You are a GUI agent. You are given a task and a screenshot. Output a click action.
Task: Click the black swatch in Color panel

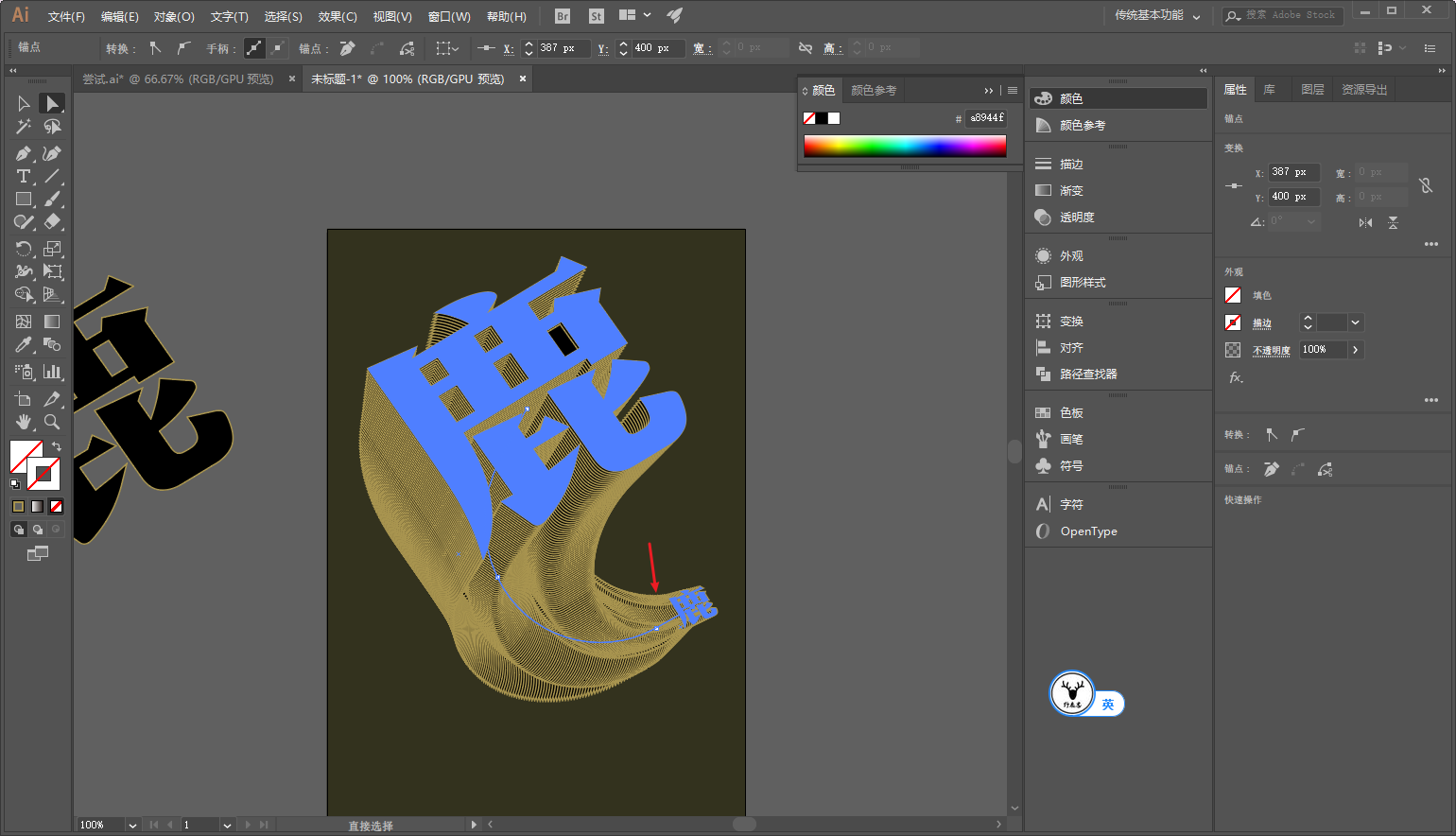tap(822, 118)
